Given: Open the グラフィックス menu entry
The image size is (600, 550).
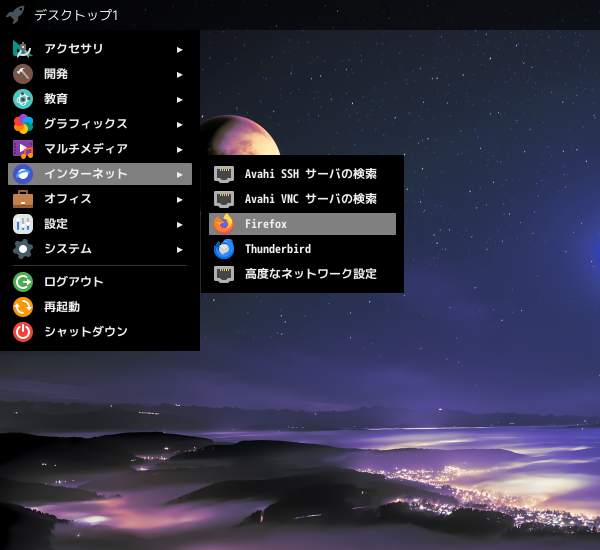Looking at the screenshot, I should pos(100,124).
